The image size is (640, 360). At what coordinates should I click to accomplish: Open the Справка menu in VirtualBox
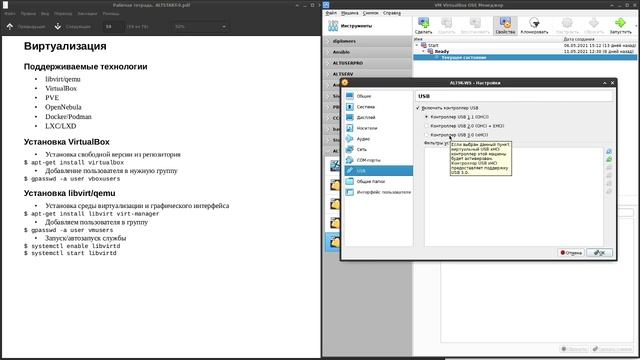[x=392, y=13]
